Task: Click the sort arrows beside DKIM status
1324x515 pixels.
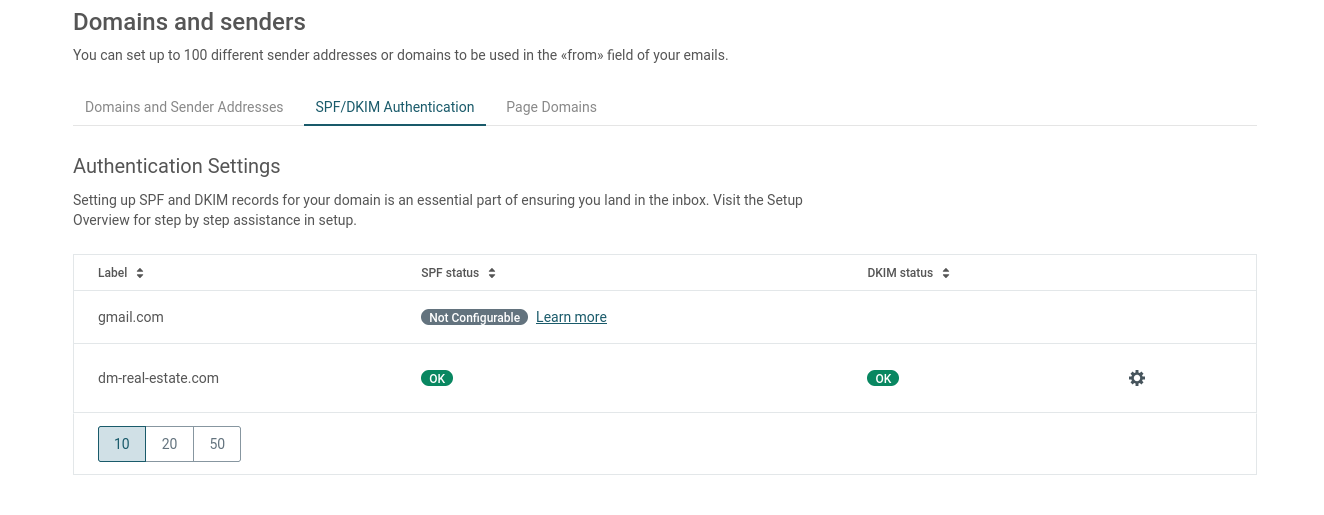Action: pos(946,273)
